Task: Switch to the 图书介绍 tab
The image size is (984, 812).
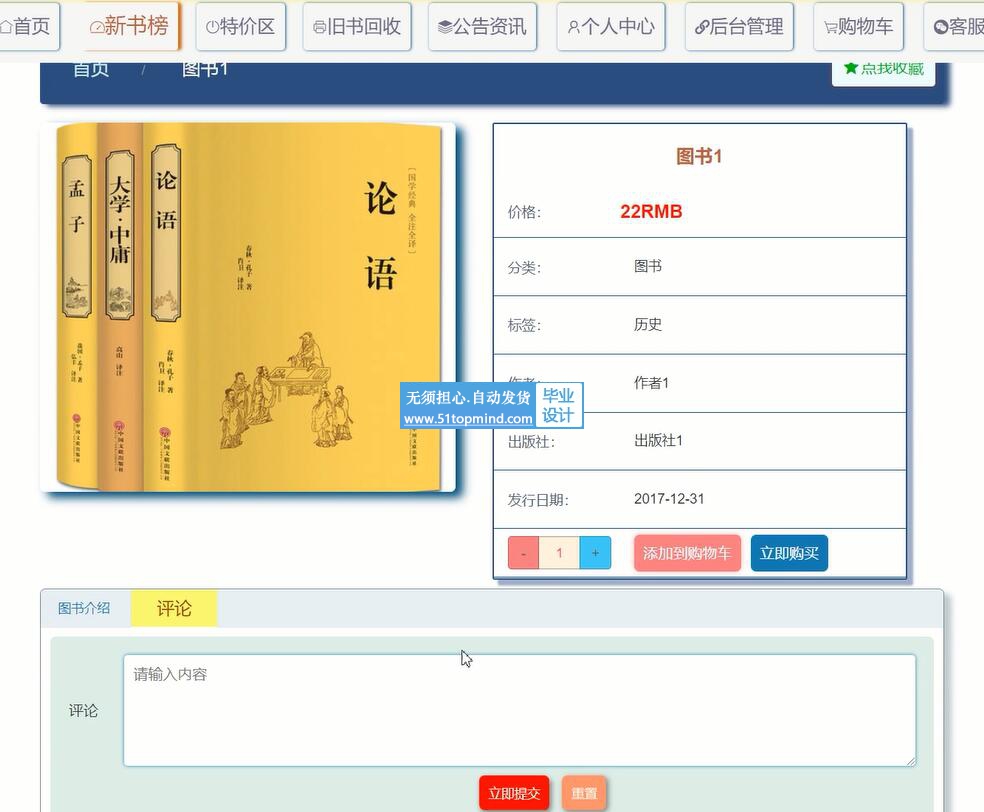Action: click(84, 608)
